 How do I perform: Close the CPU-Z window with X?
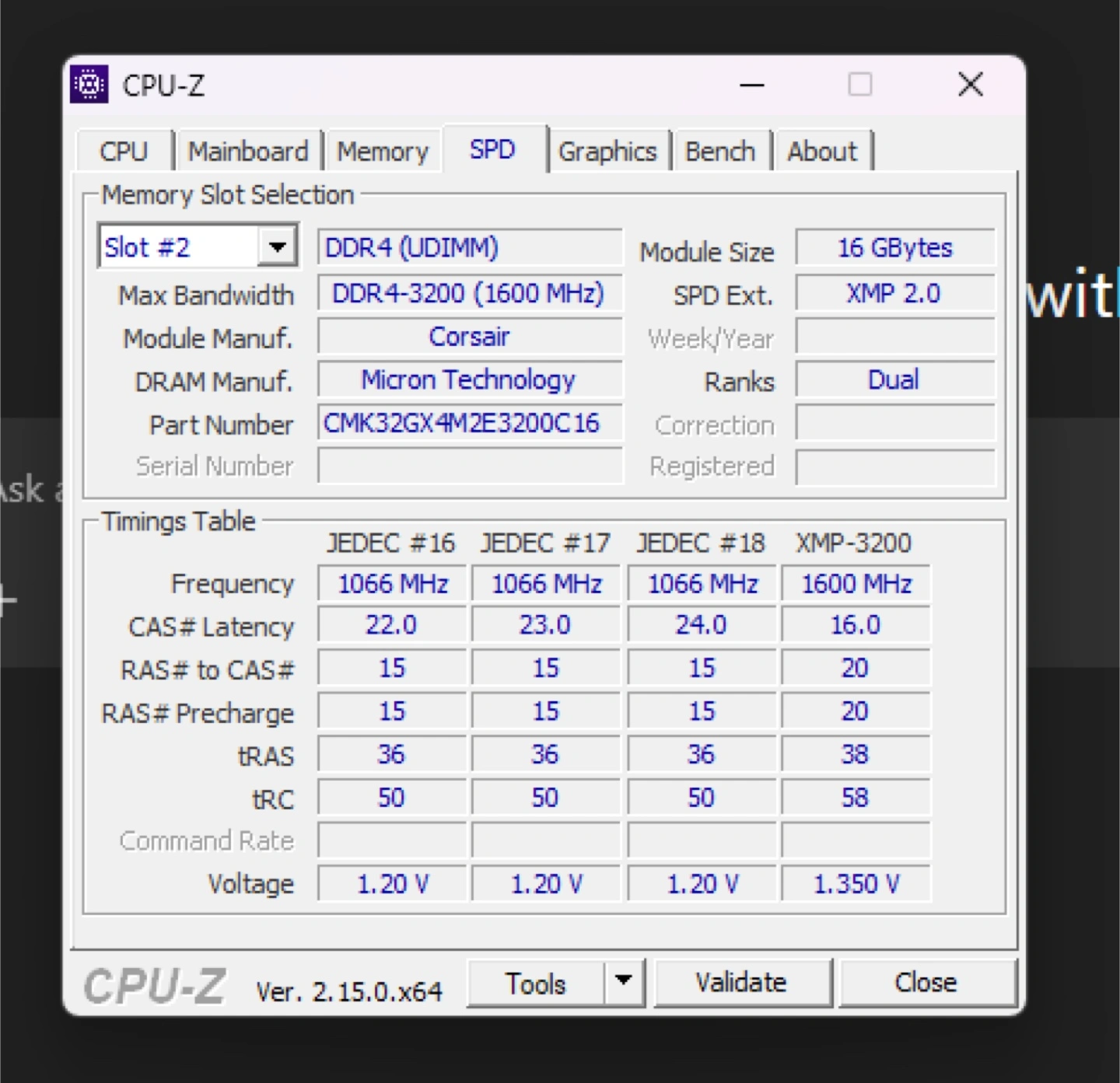[970, 84]
